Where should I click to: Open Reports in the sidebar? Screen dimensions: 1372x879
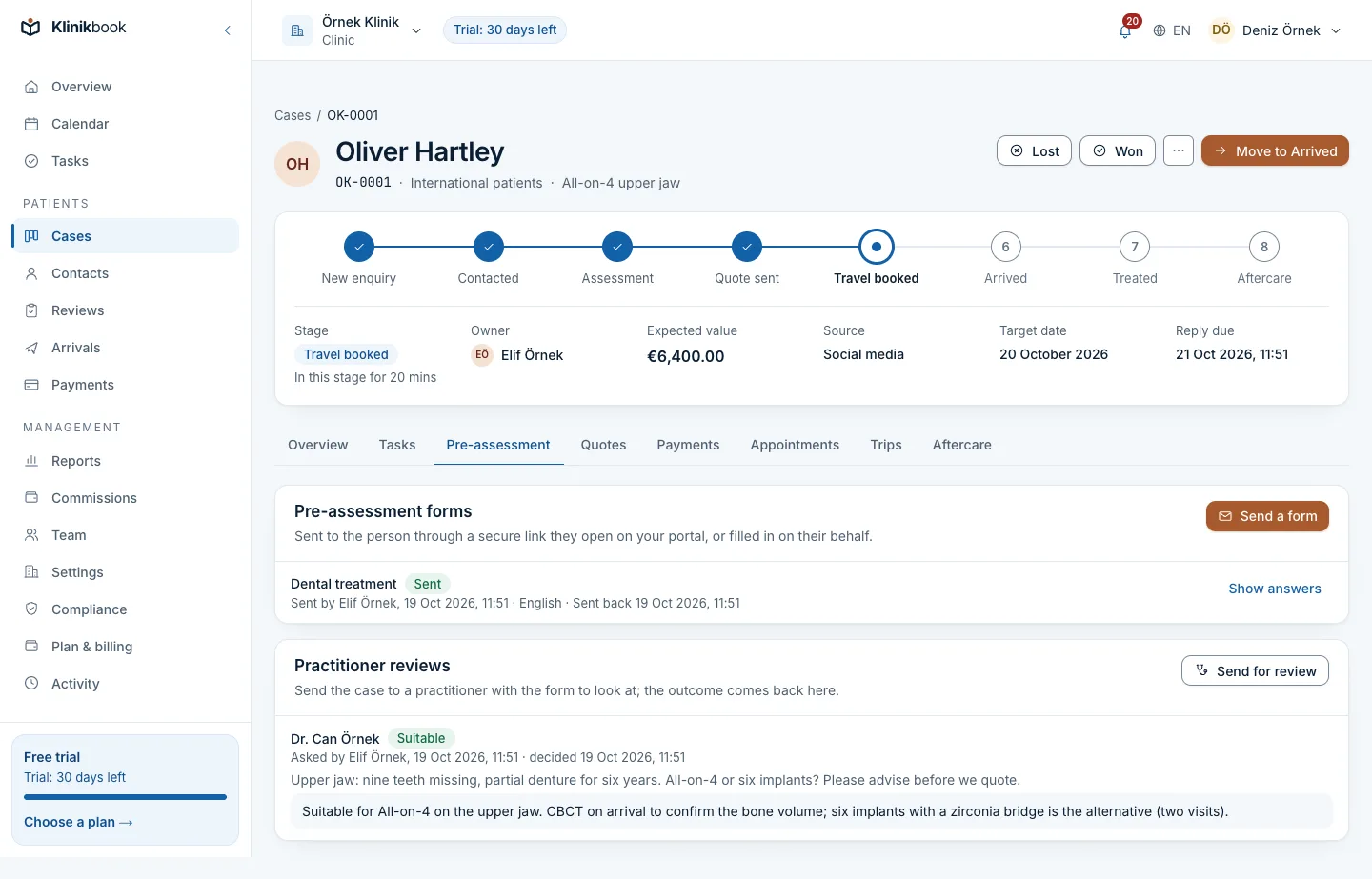coord(125,461)
